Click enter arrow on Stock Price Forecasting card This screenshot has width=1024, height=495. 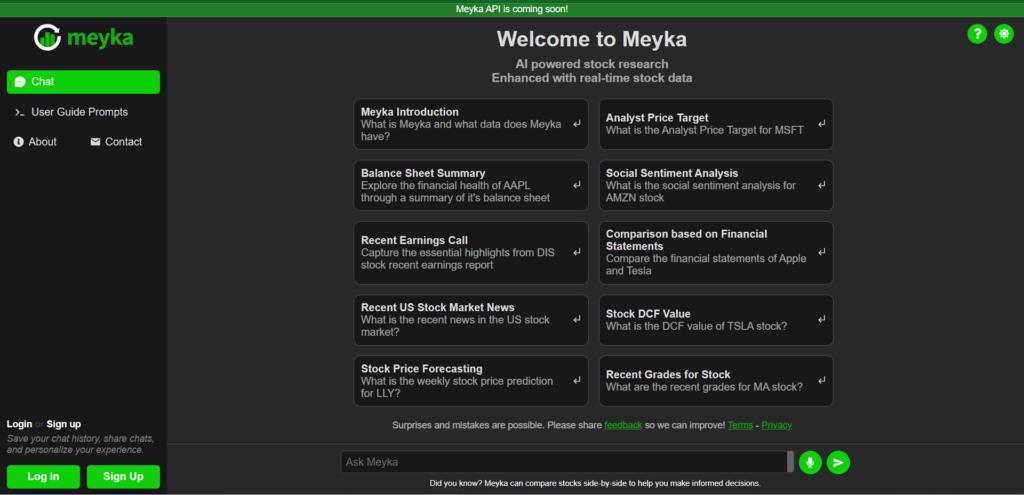577,381
